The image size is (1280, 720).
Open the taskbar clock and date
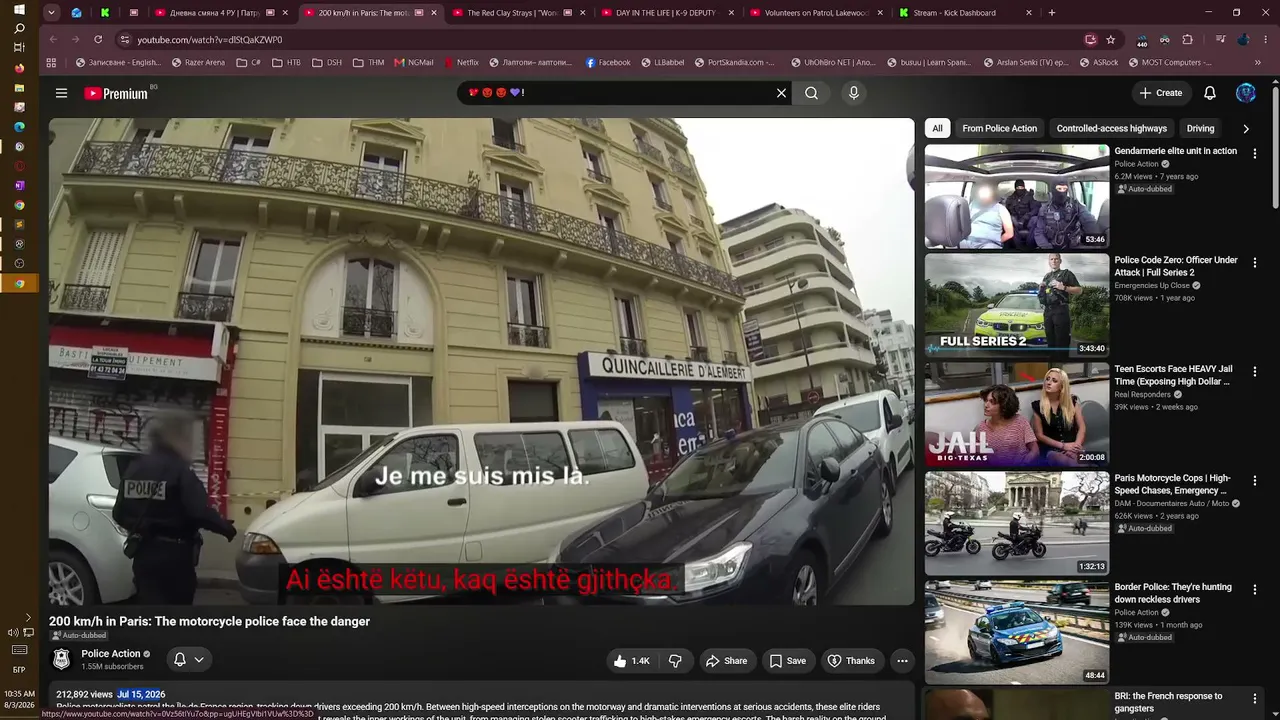(x=19, y=699)
